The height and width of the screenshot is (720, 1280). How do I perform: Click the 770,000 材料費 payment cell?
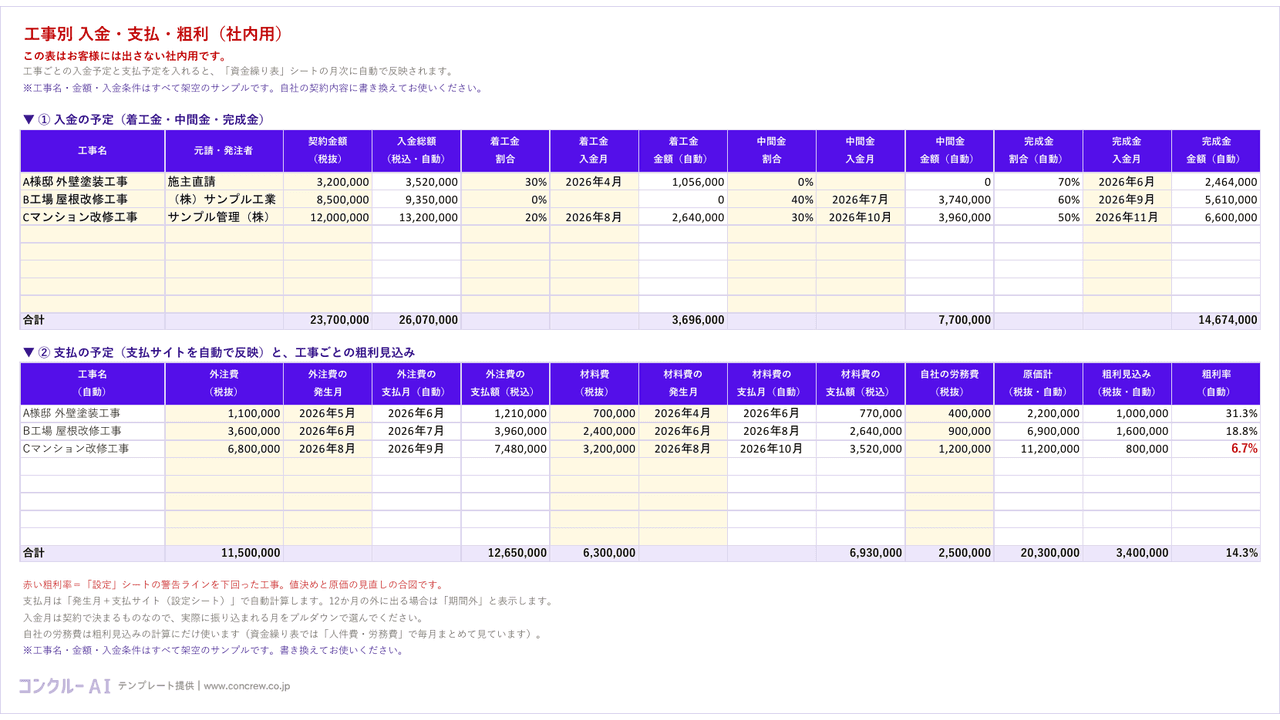coord(861,413)
